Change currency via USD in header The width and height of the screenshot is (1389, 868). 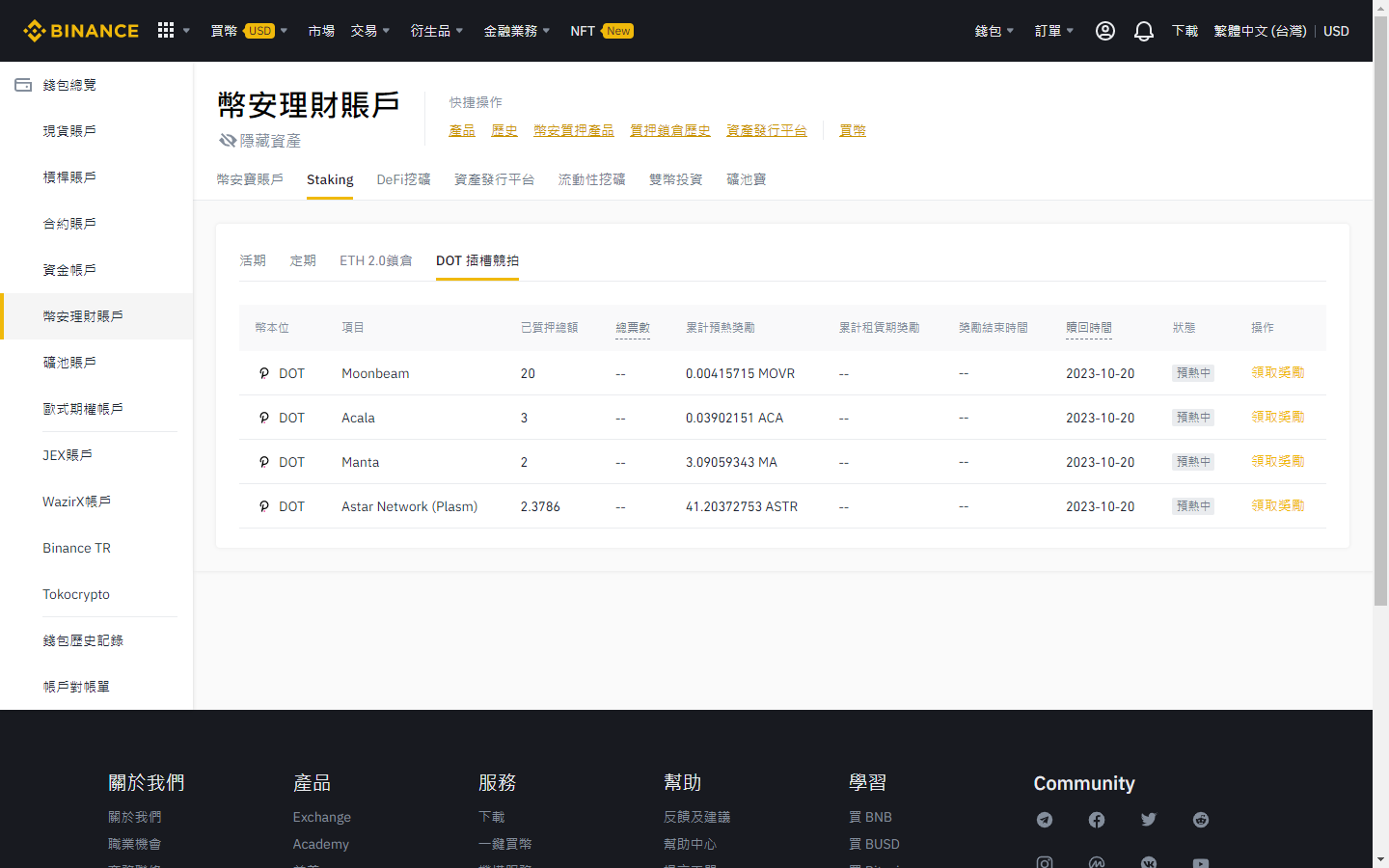click(1336, 31)
